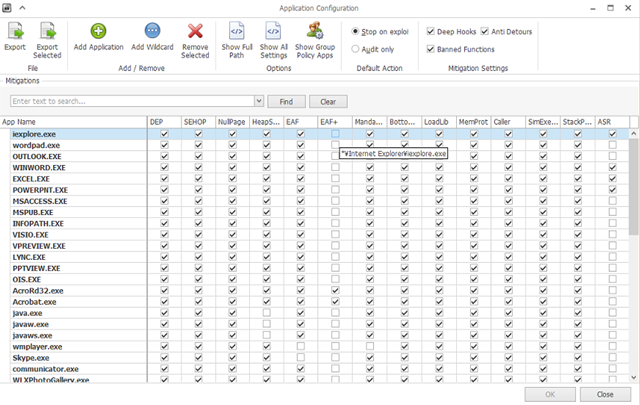The width and height of the screenshot is (640, 405).
Task: Click the scrollbar down arrow of the list
Action: coord(633,378)
